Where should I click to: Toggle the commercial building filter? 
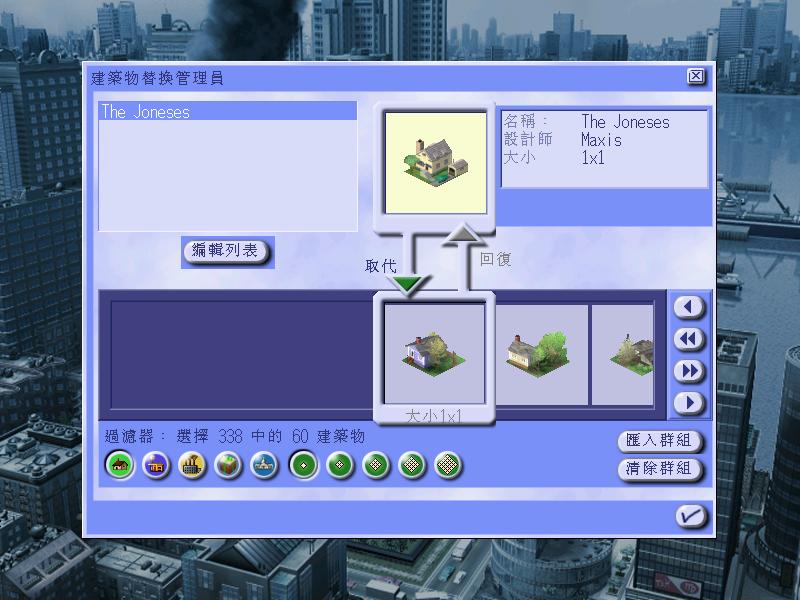click(x=156, y=465)
